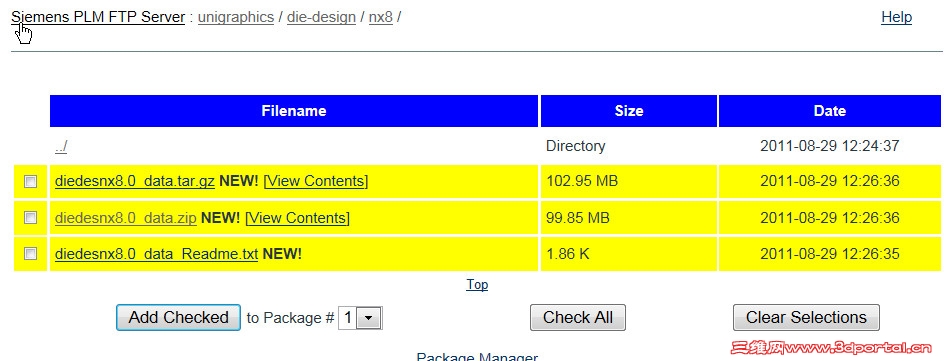The width and height of the screenshot is (951, 361).
Task: Jump to the Top link
Action: (477, 285)
